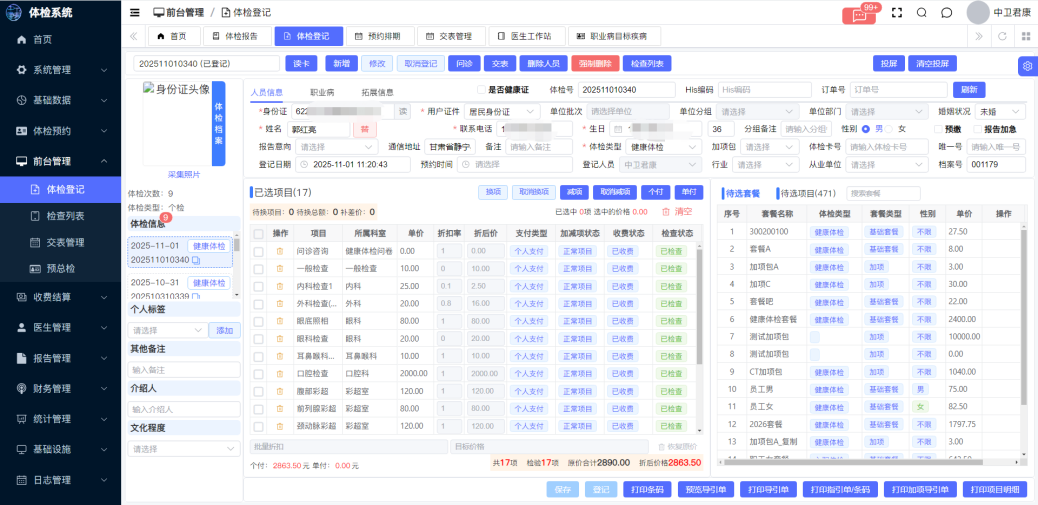The height and width of the screenshot is (505, 1038).
Task: Click the refresh icon beside the tab strip
Action: tap(1001, 36)
